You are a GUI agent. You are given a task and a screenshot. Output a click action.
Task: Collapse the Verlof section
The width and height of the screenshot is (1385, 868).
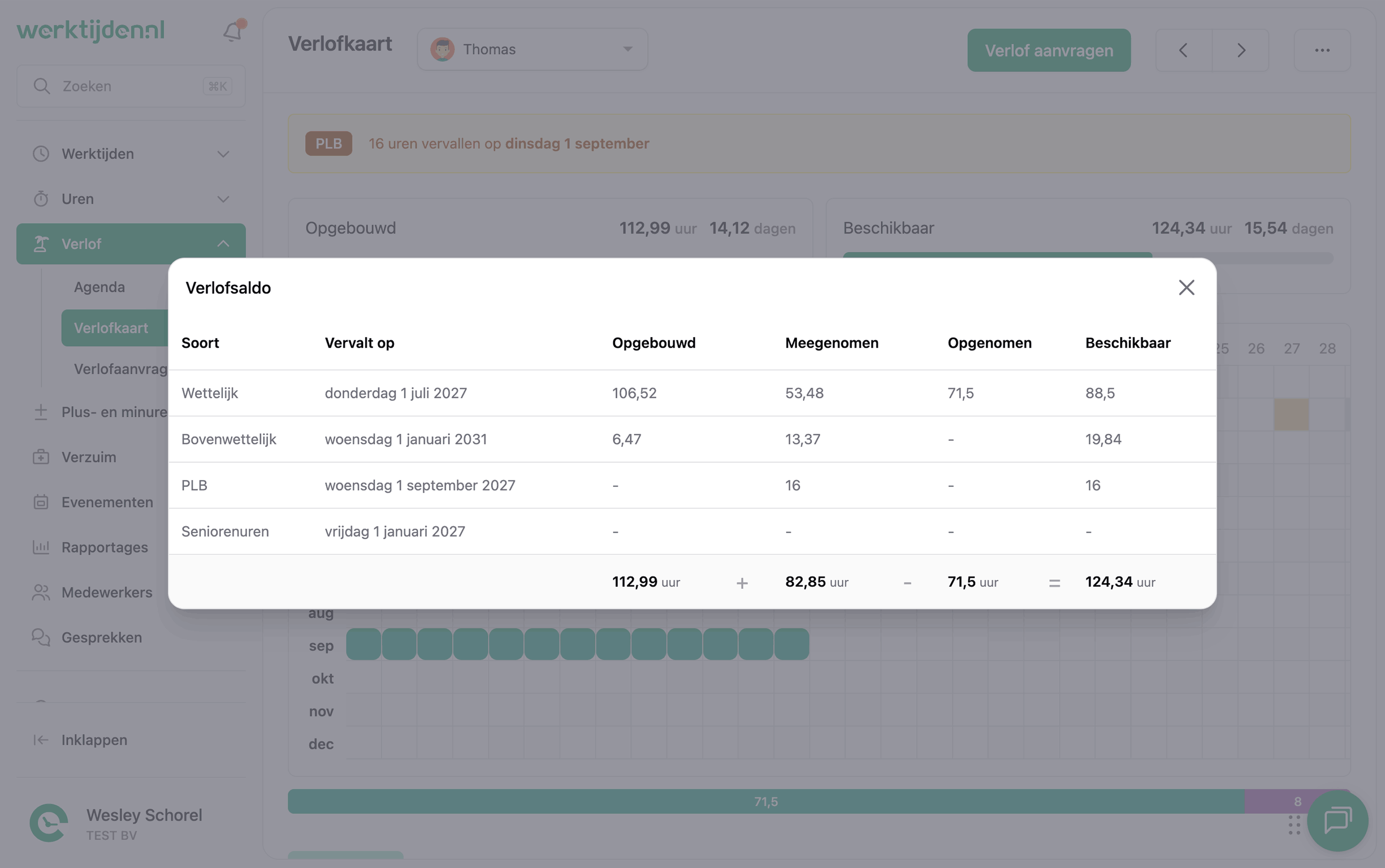pyautogui.click(x=223, y=243)
